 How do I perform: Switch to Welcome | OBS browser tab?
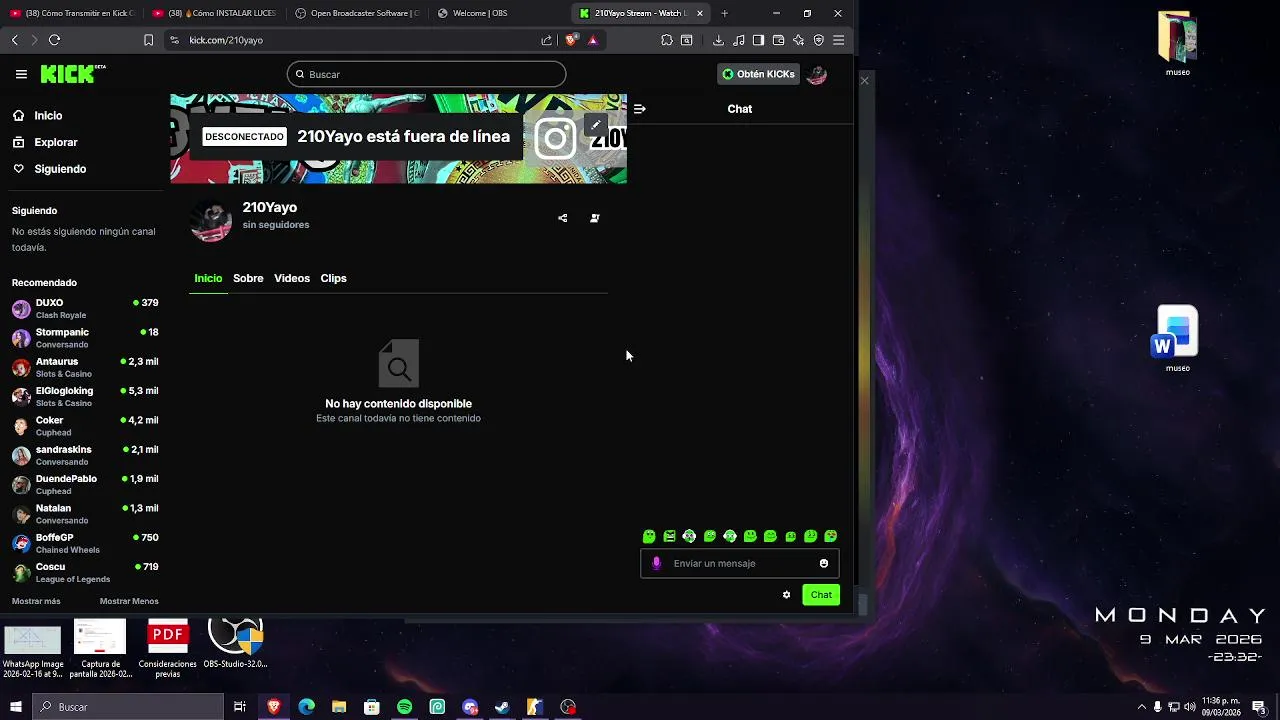pos(498,13)
